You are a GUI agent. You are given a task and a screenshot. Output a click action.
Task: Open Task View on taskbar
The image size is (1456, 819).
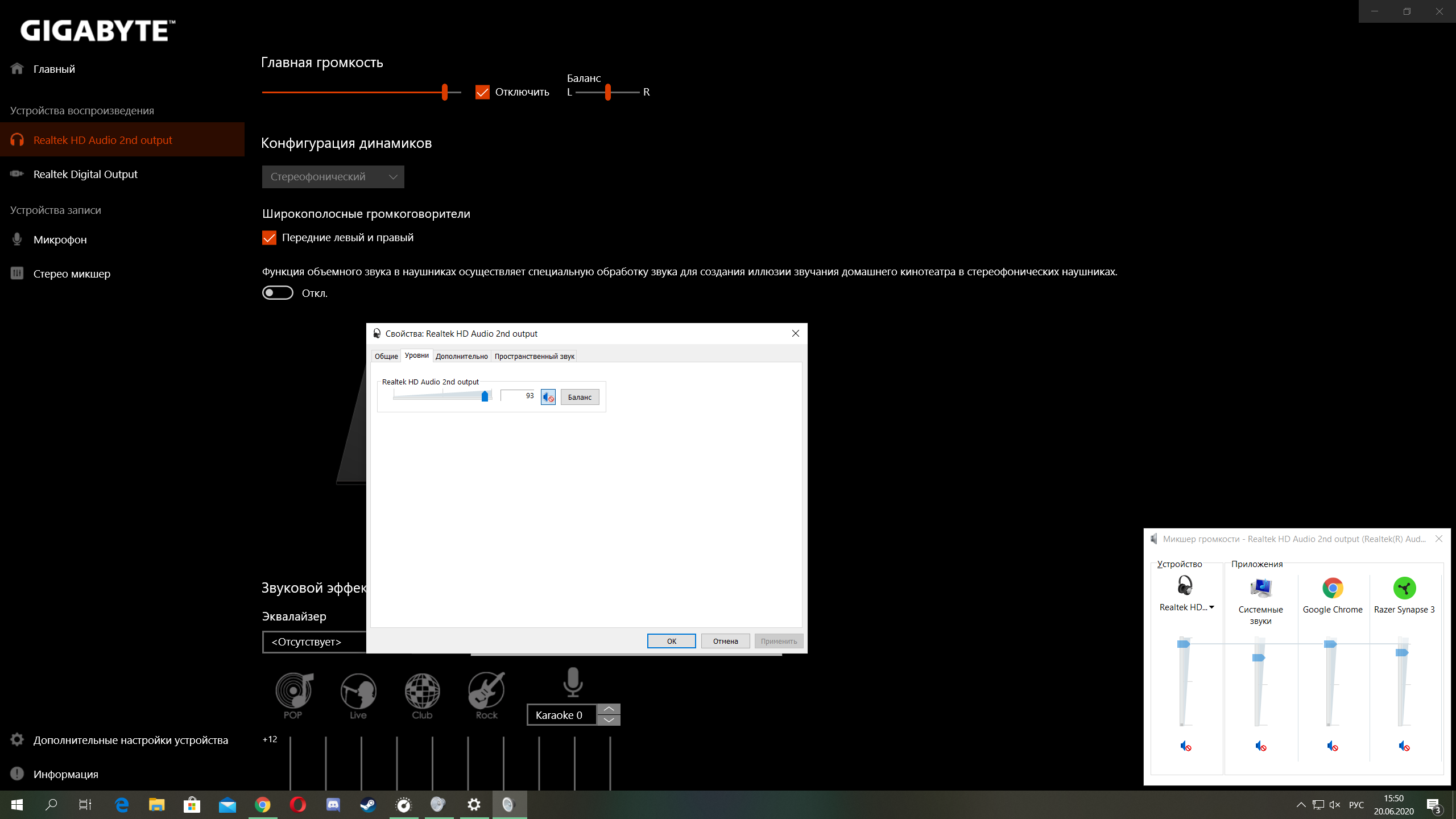click(85, 805)
